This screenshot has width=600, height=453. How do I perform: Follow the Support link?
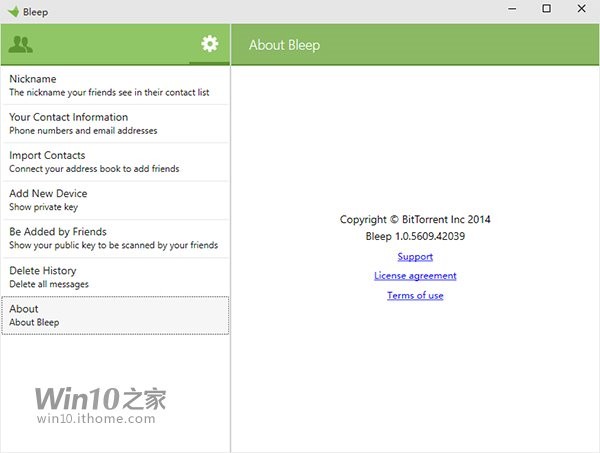pos(415,256)
